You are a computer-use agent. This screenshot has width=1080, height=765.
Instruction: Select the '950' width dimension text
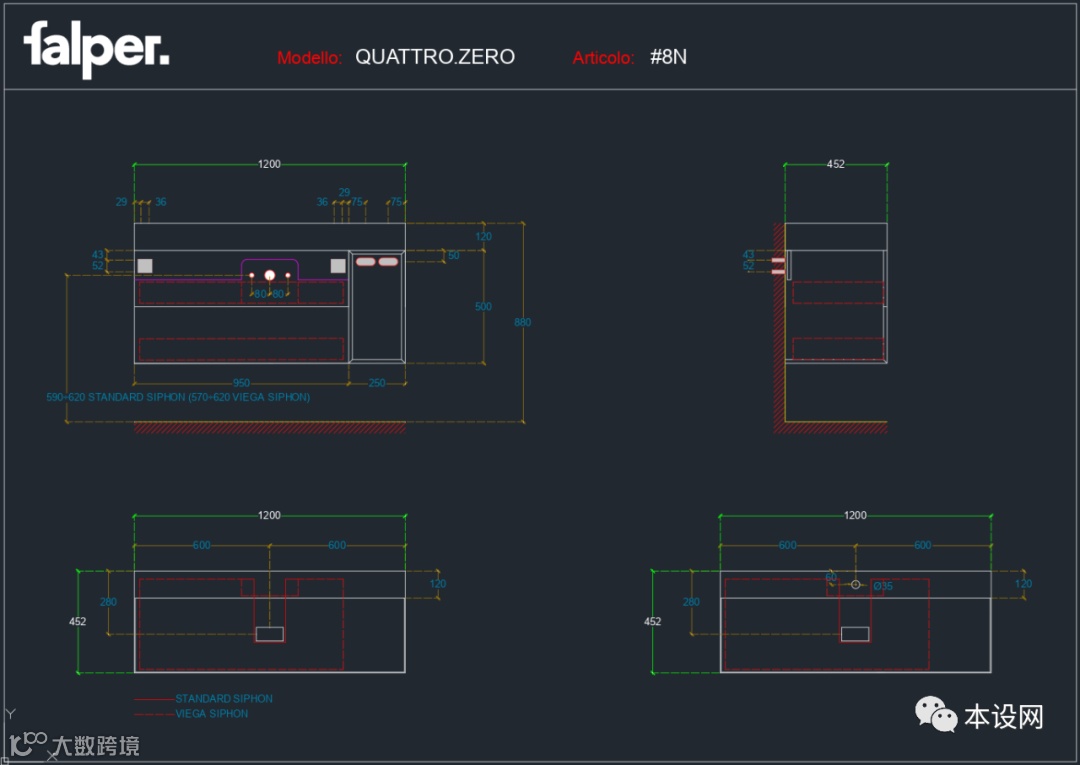pos(241,383)
